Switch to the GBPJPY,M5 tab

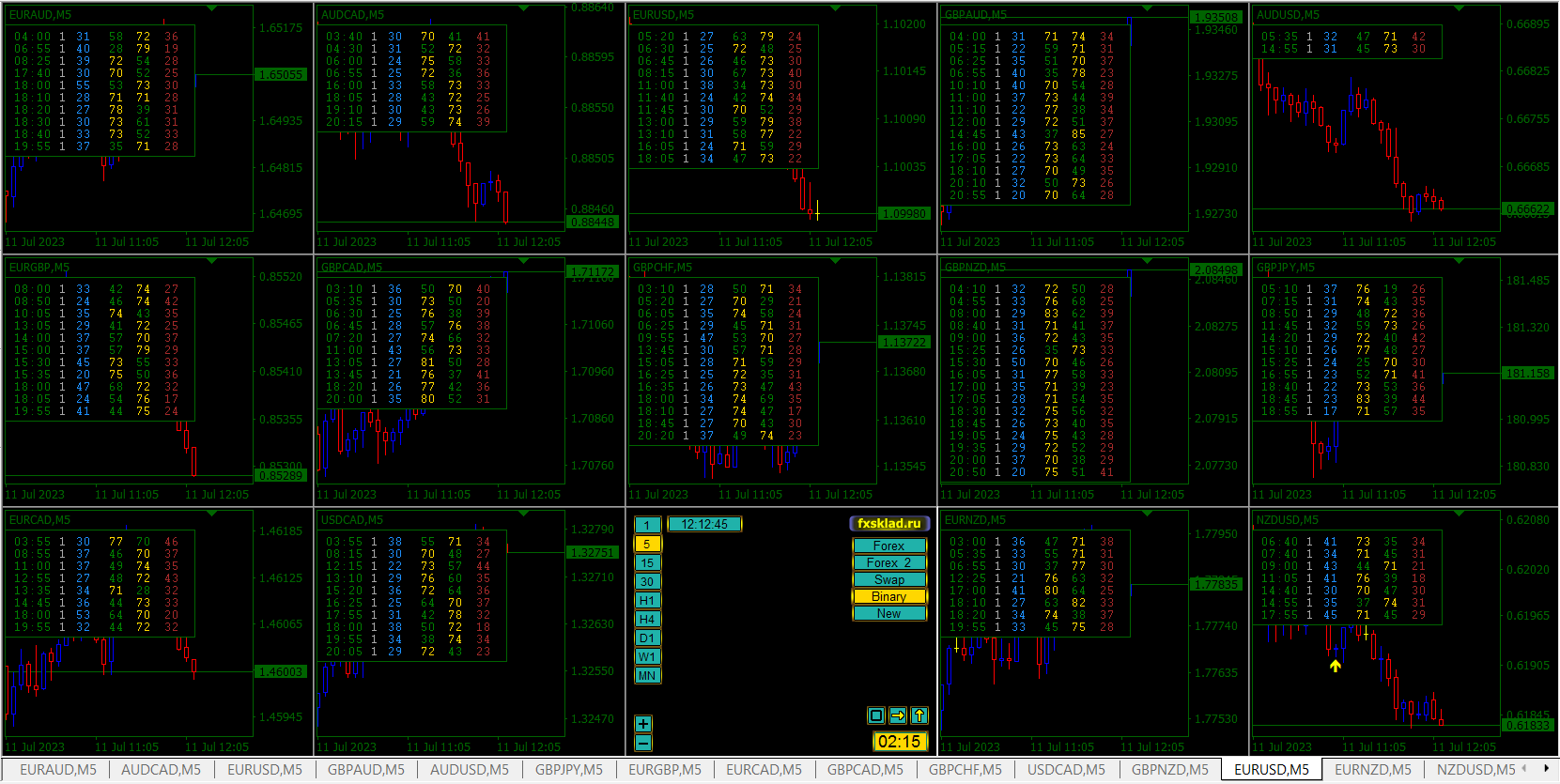coord(568,770)
